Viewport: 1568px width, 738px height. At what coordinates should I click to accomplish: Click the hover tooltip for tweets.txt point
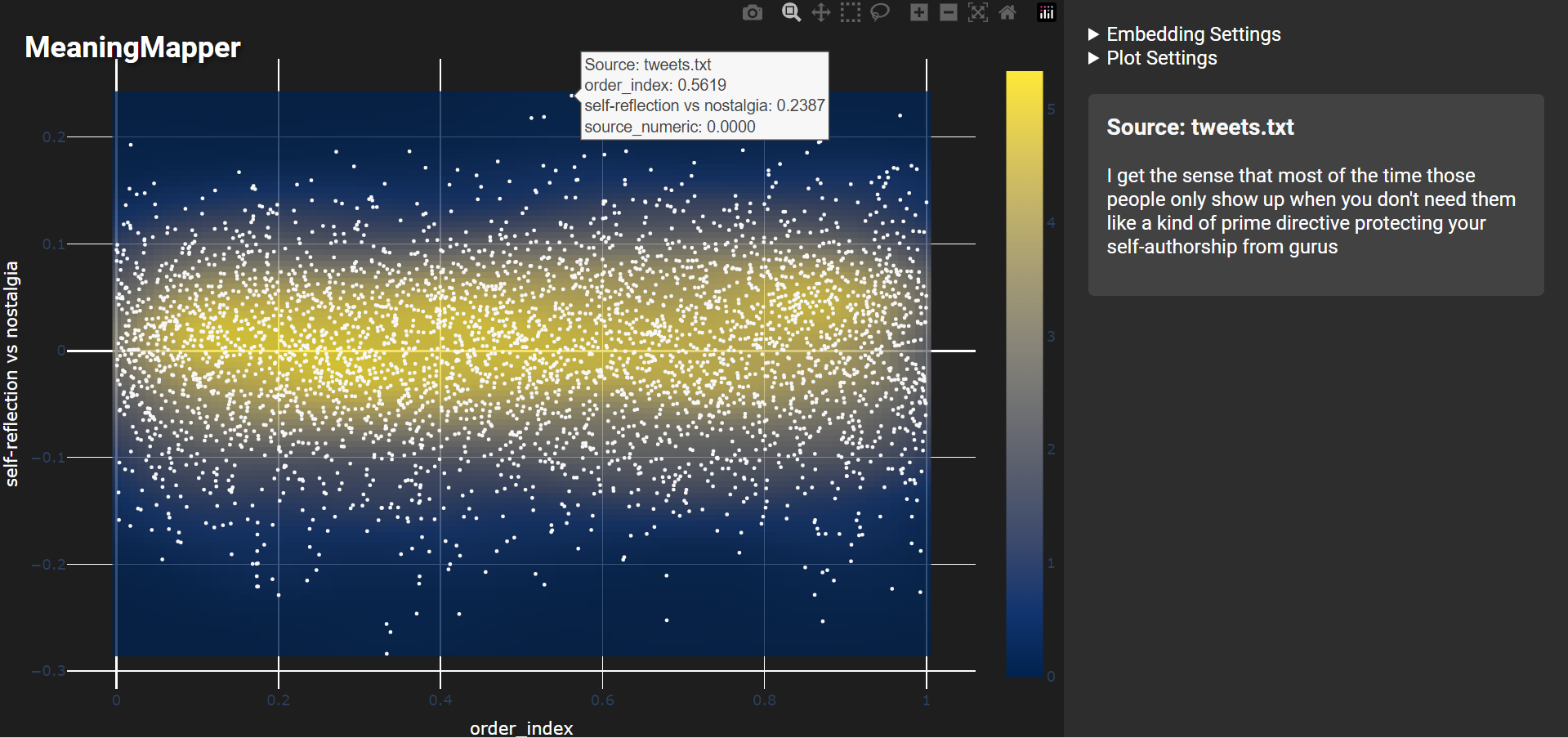tap(704, 96)
